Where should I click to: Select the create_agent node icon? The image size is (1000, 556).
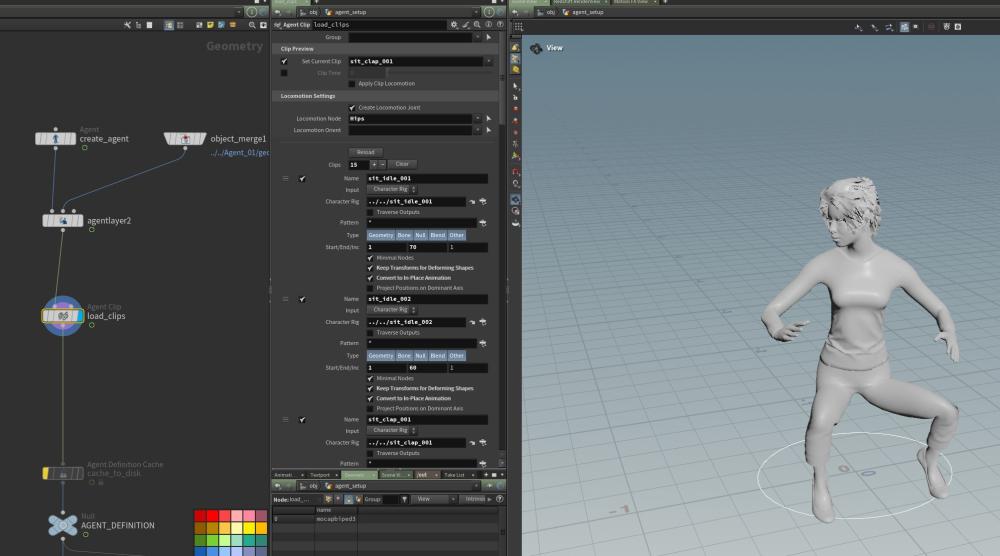(x=57, y=138)
